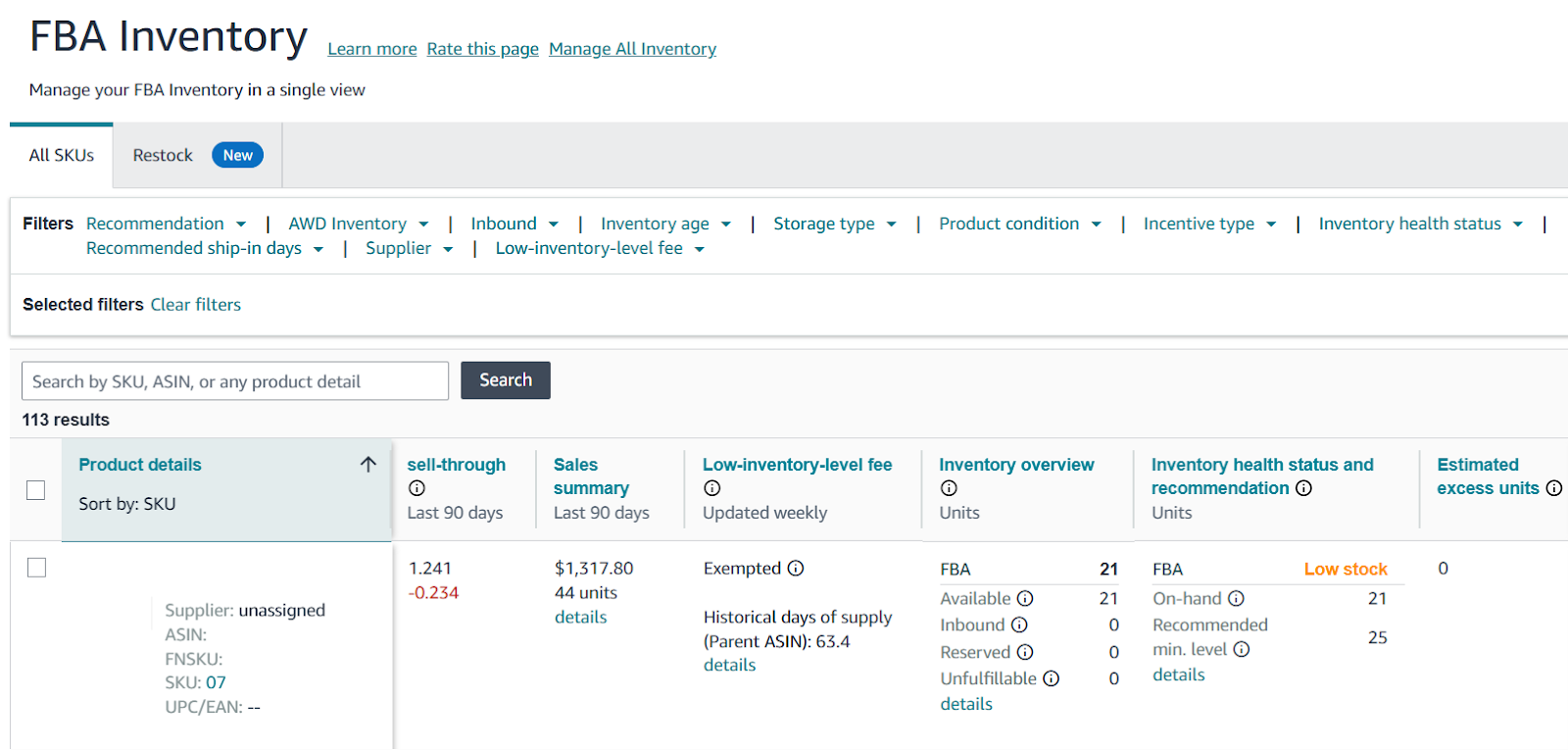This screenshot has height=750, width=1568.
Task: Click the 44 units sales text
Action: (586, 593)
